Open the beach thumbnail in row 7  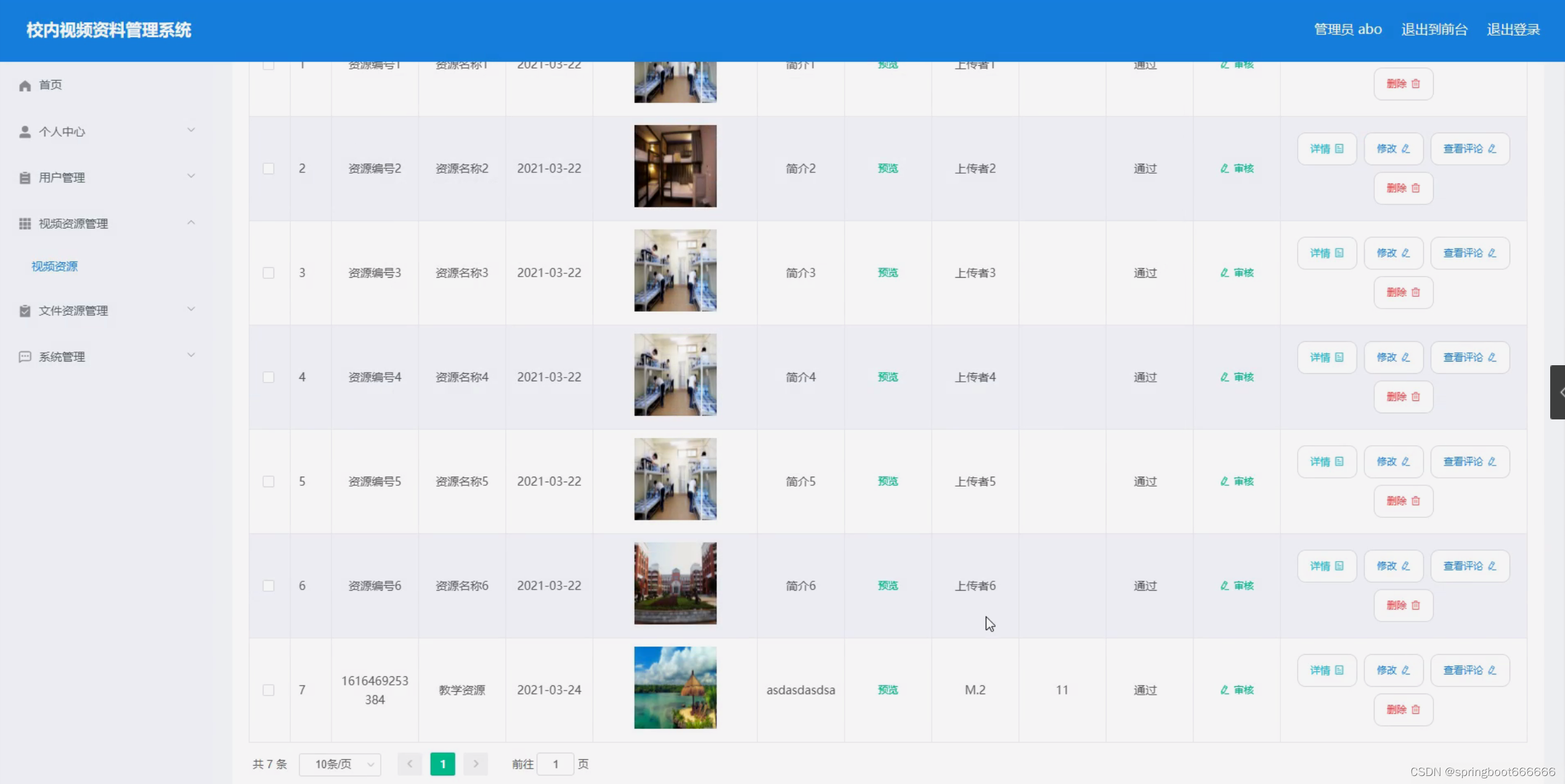pos(675,688)
